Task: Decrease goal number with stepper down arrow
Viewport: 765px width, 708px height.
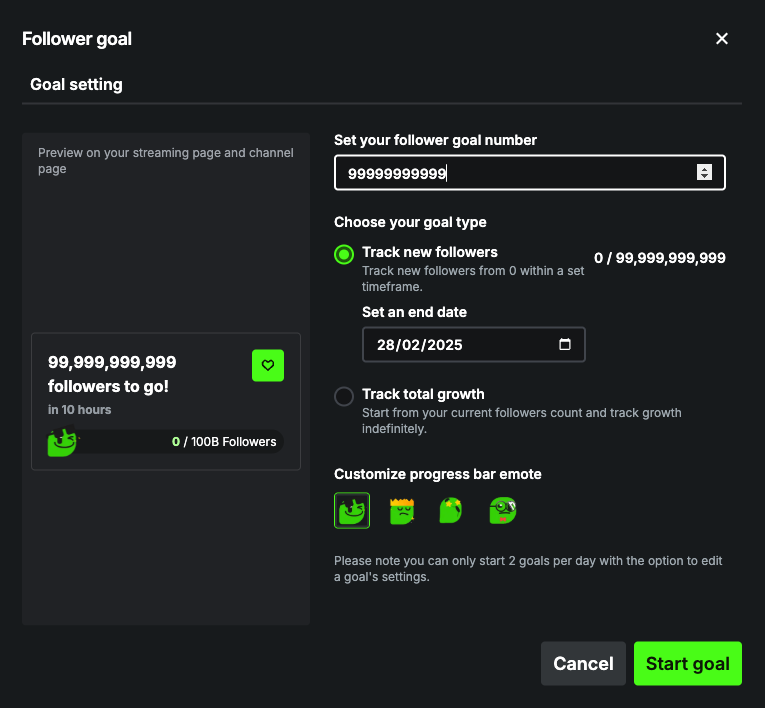Action: (x=704, y=176)
